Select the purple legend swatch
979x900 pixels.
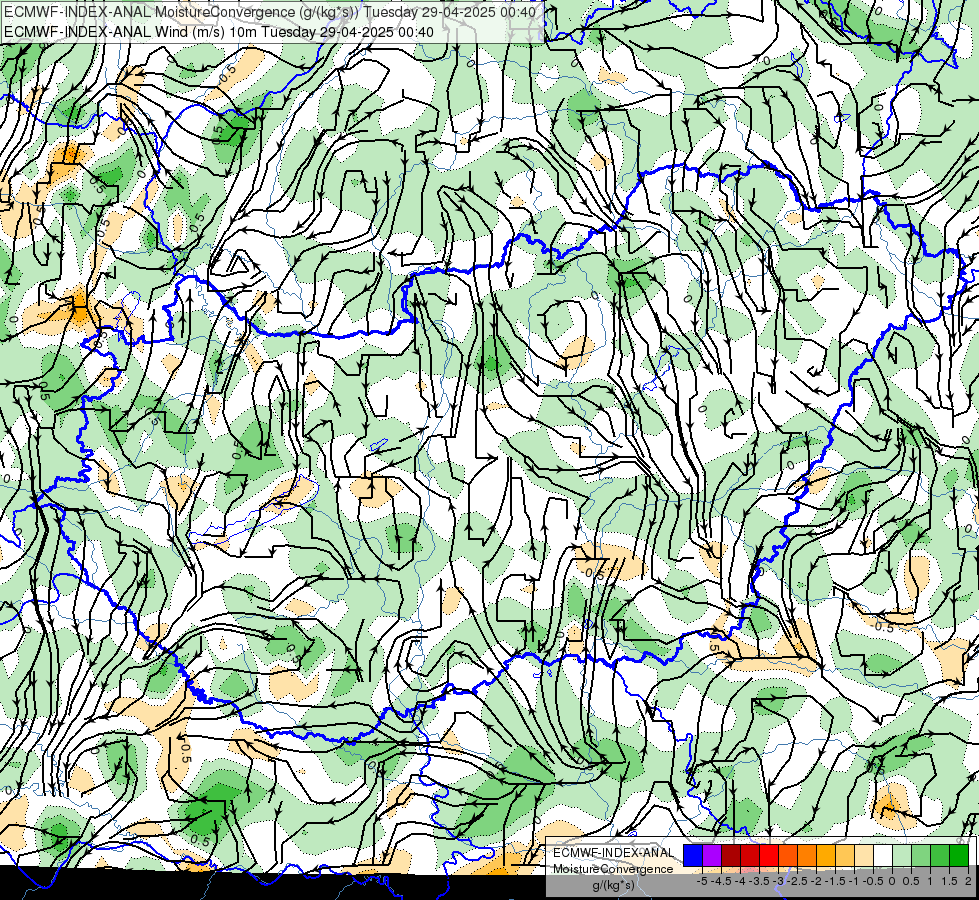click(x=712, y=855)
